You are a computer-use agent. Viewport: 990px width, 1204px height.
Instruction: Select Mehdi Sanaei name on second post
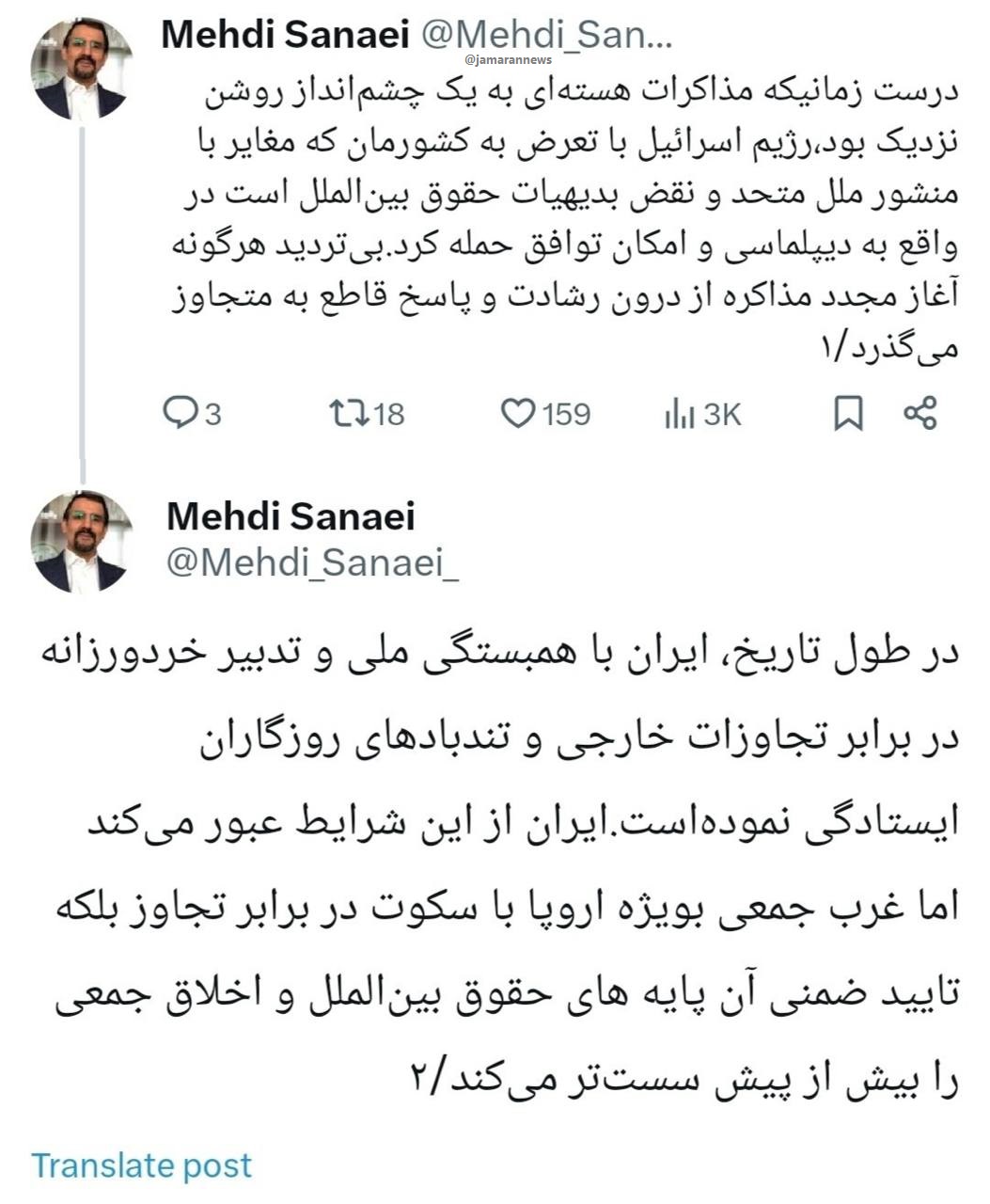[x=291, y=515]
